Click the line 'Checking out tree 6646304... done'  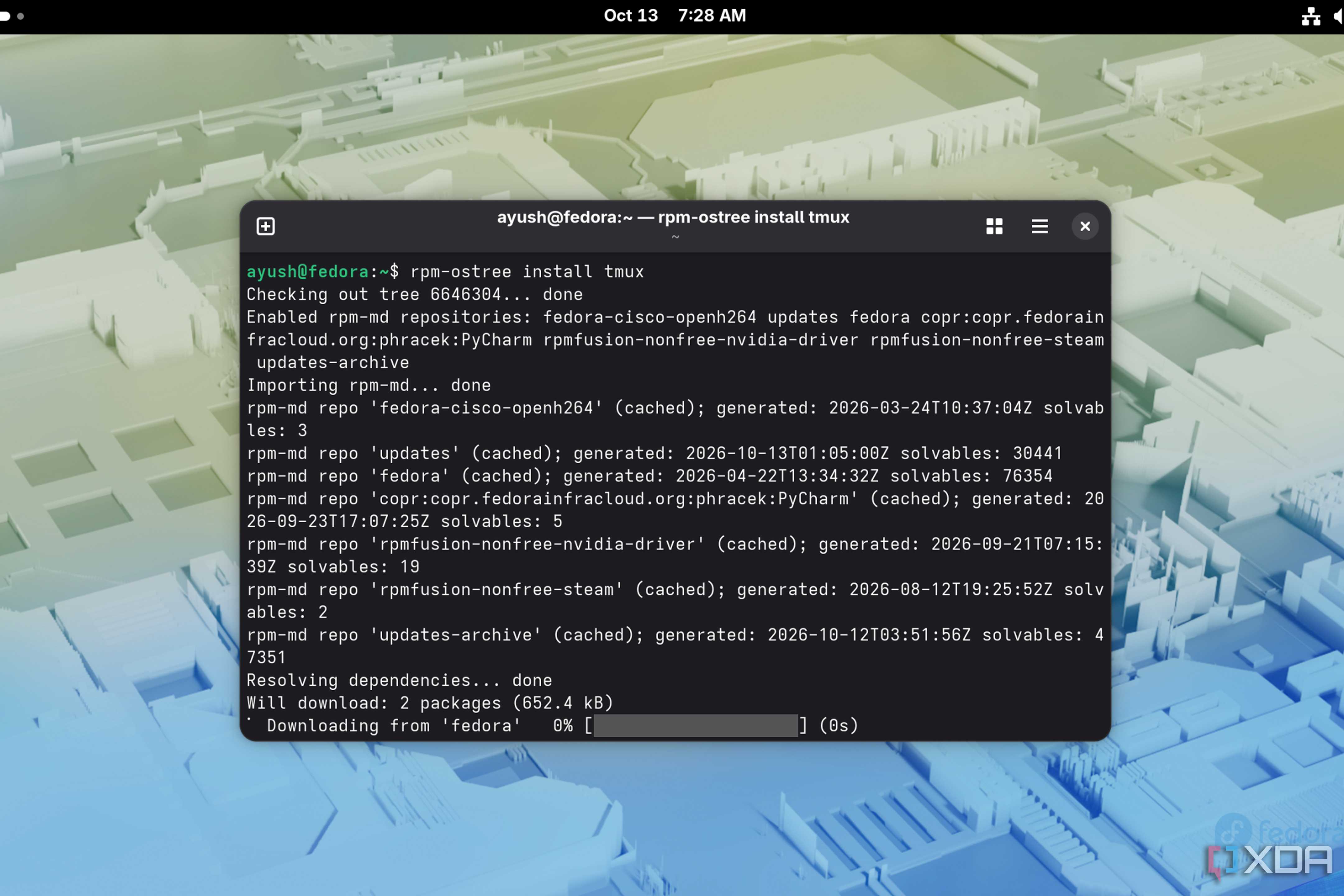click(x=414, y=294)
